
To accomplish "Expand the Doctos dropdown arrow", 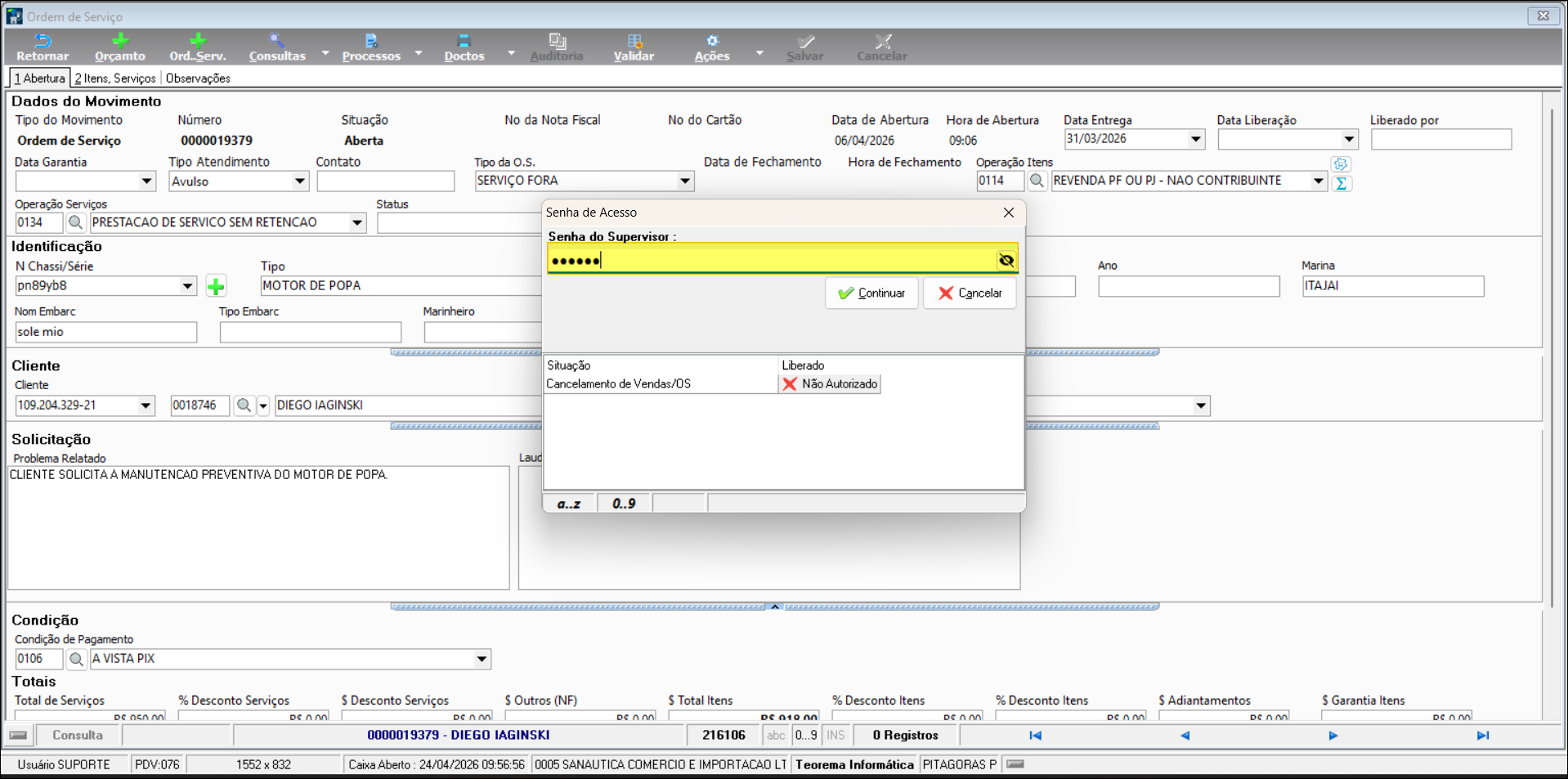I will click(511, 52).
